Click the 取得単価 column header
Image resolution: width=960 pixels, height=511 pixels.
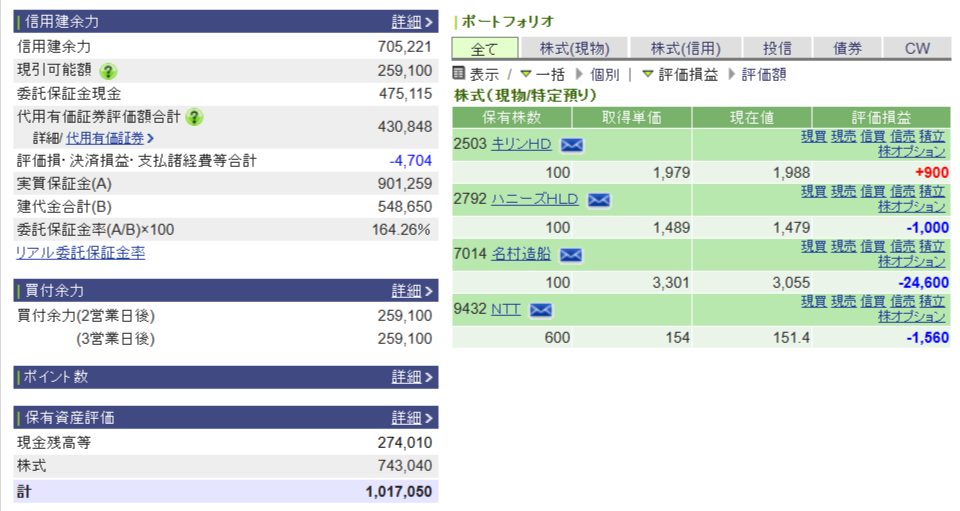pyautogui.click(x=632, y=117)
